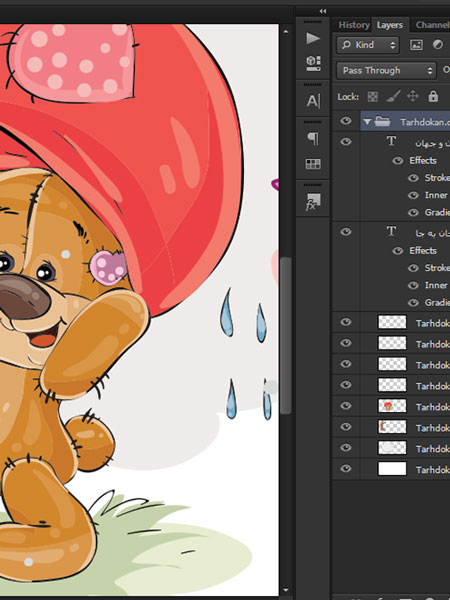Select the solid white layer thumbnail
This screenshot has height=600, width=450.
click(x=392, y=468)
